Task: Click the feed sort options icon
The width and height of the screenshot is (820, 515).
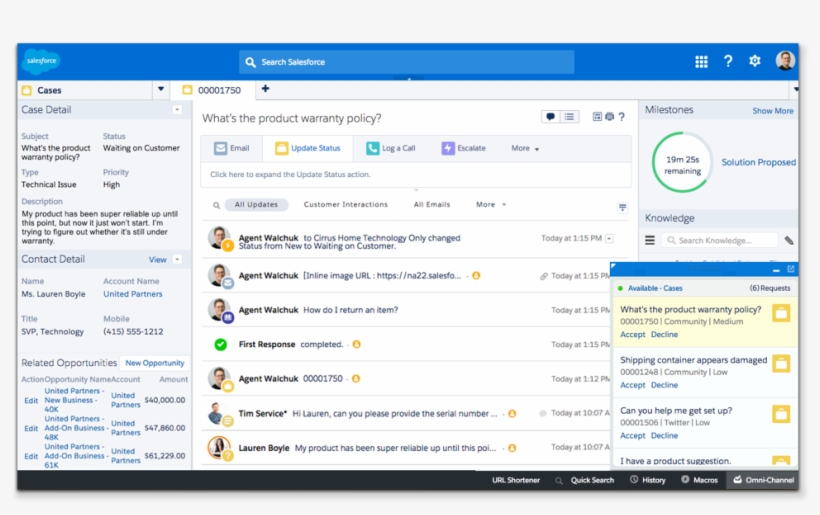Action: coord(622,208)
